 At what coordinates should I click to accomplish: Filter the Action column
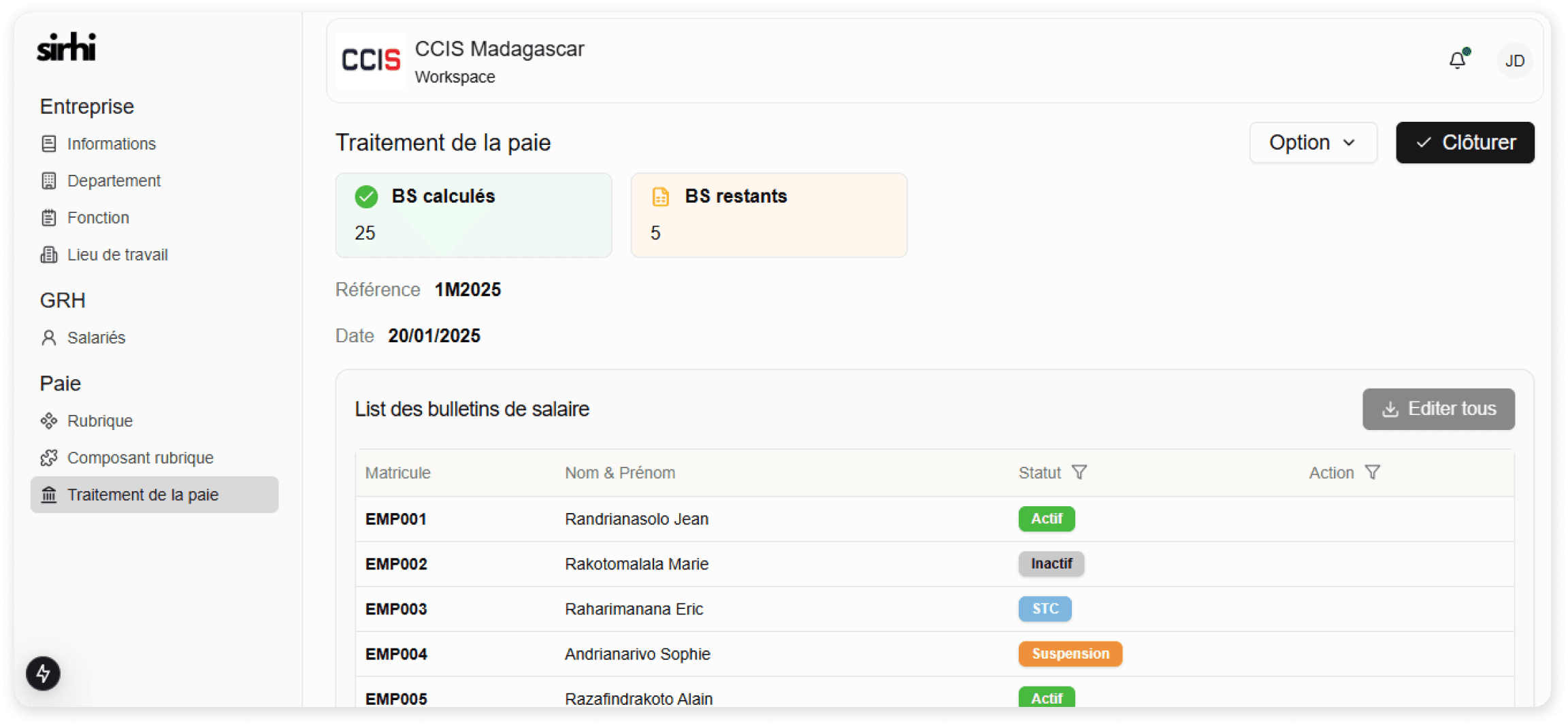(x=1373, y=472)
